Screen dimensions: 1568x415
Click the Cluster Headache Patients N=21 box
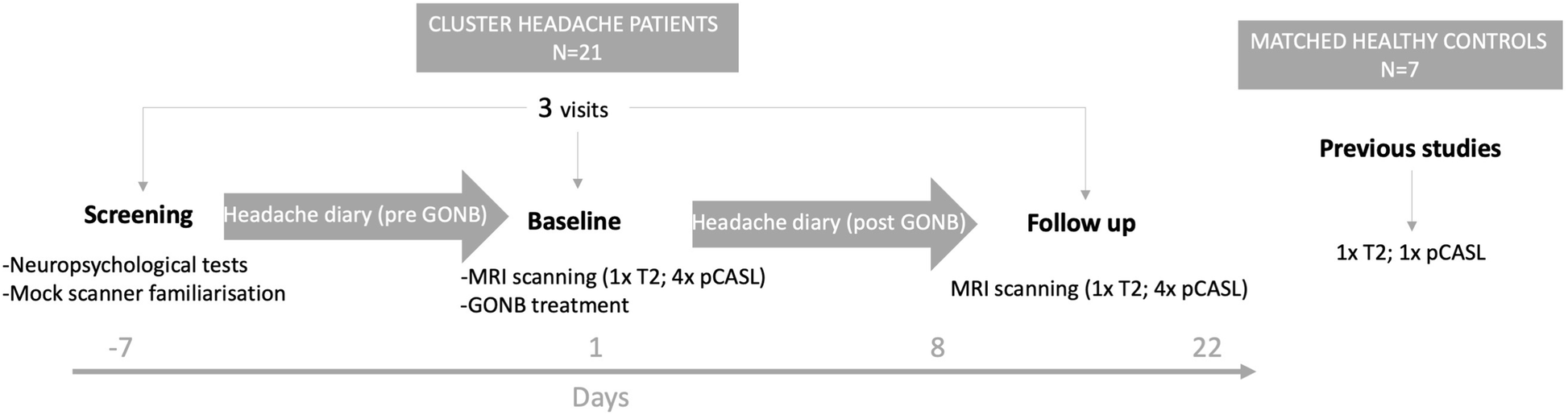(576, 38)
